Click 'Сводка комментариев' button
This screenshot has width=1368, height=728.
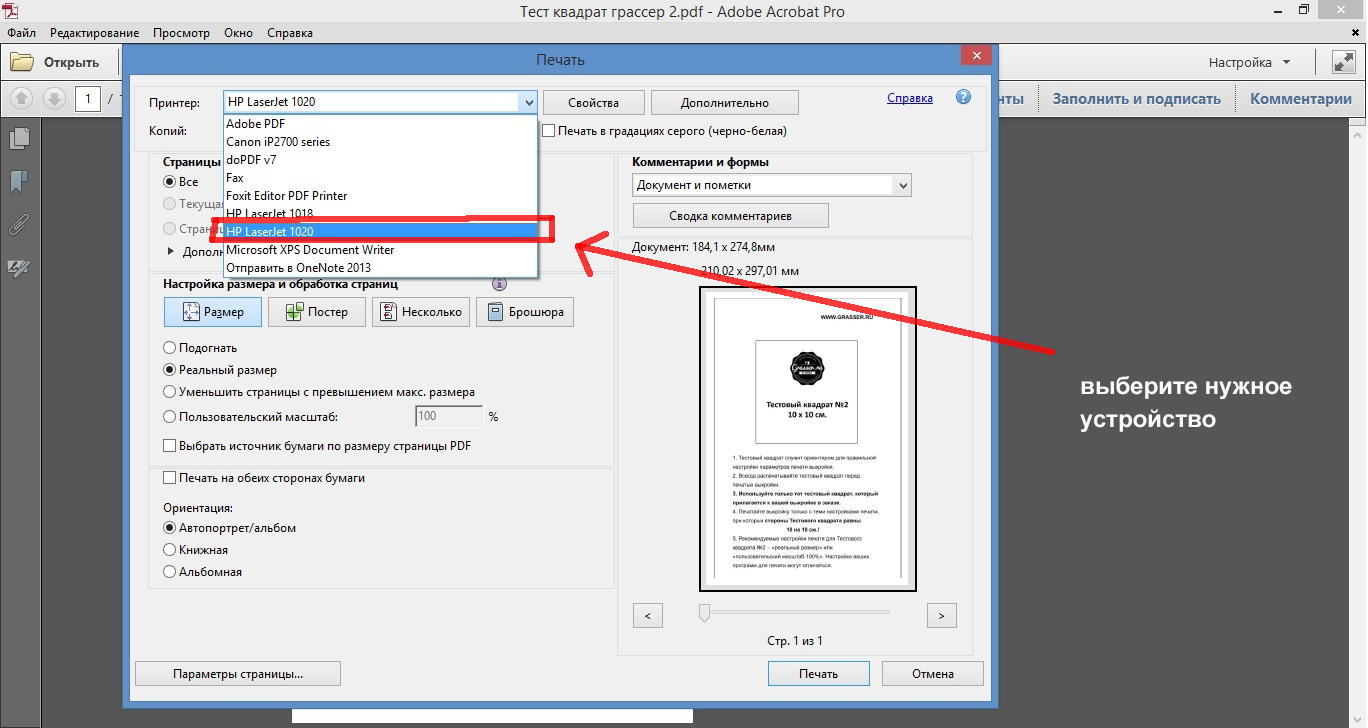point(731,216)
